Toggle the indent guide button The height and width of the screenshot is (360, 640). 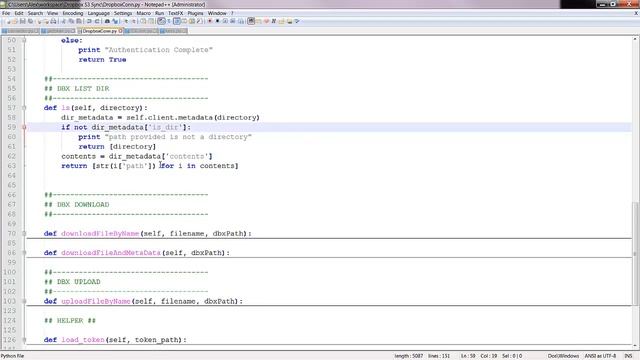[x=177, y=21]
